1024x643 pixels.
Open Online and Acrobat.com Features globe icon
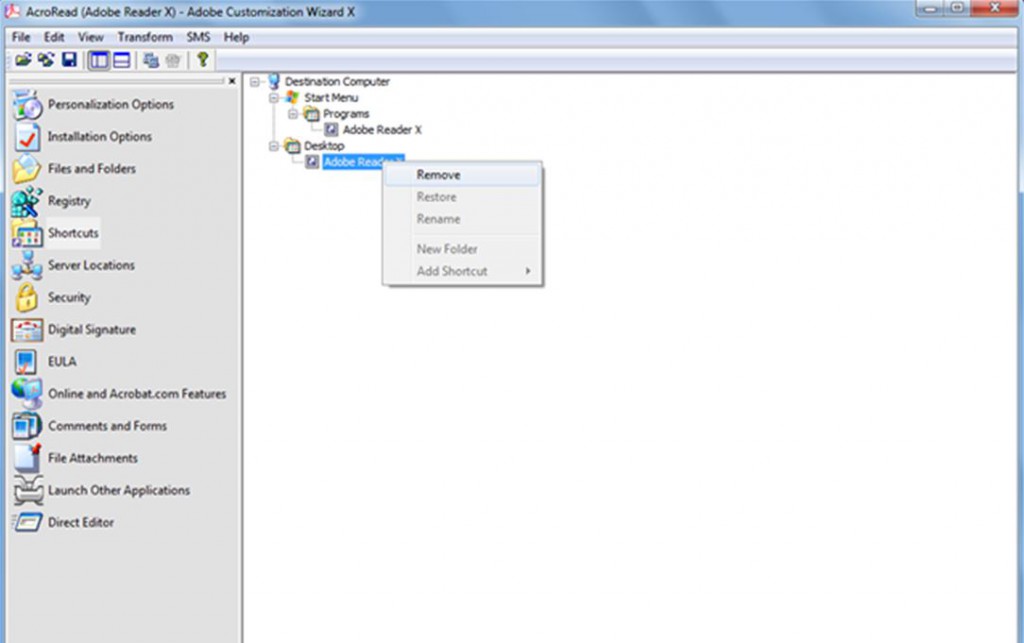tap(27, 394)
